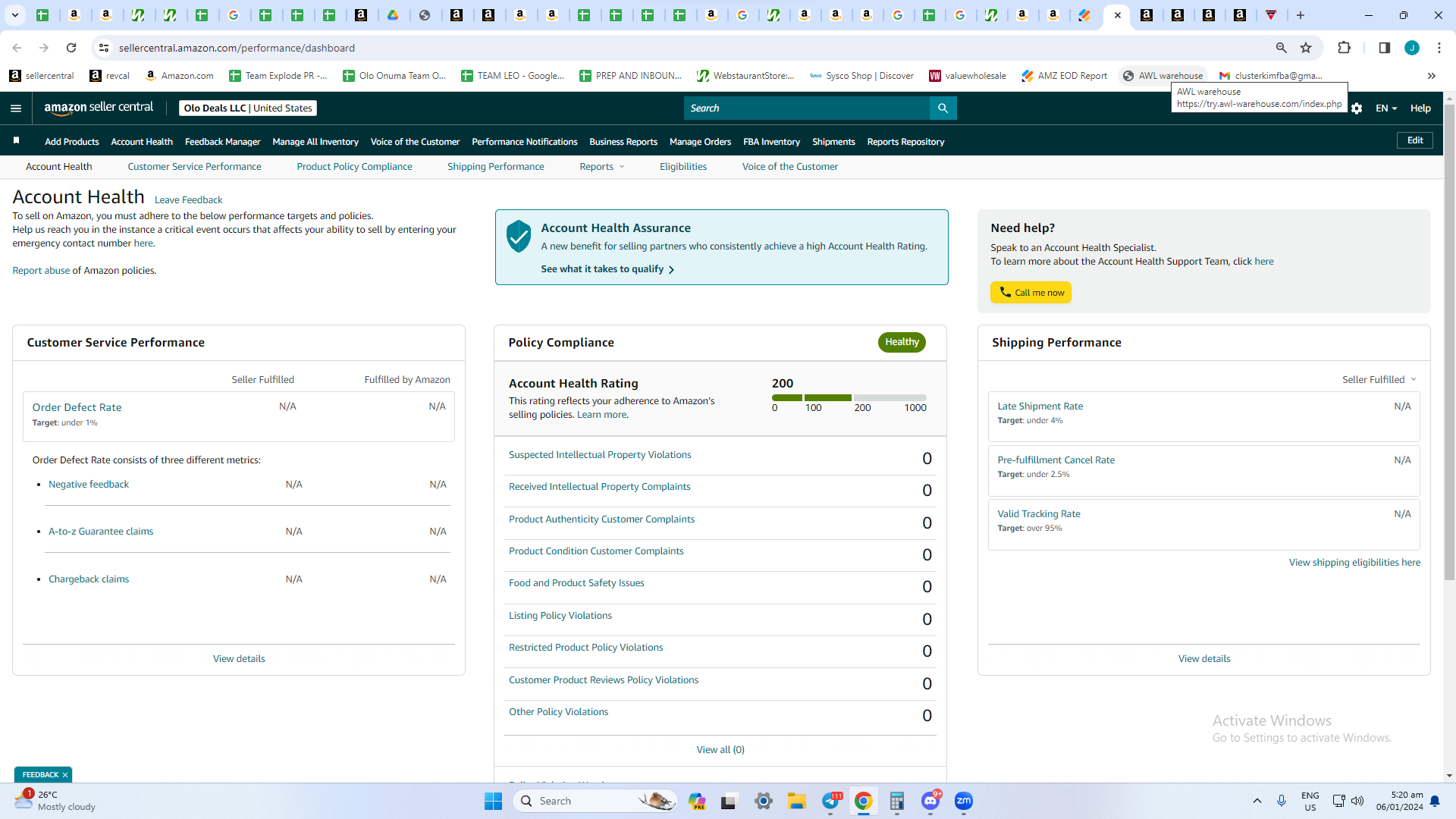The image size is (1456, 819).
Task: Go back using the browser back arrow
Action: (17, 48)
